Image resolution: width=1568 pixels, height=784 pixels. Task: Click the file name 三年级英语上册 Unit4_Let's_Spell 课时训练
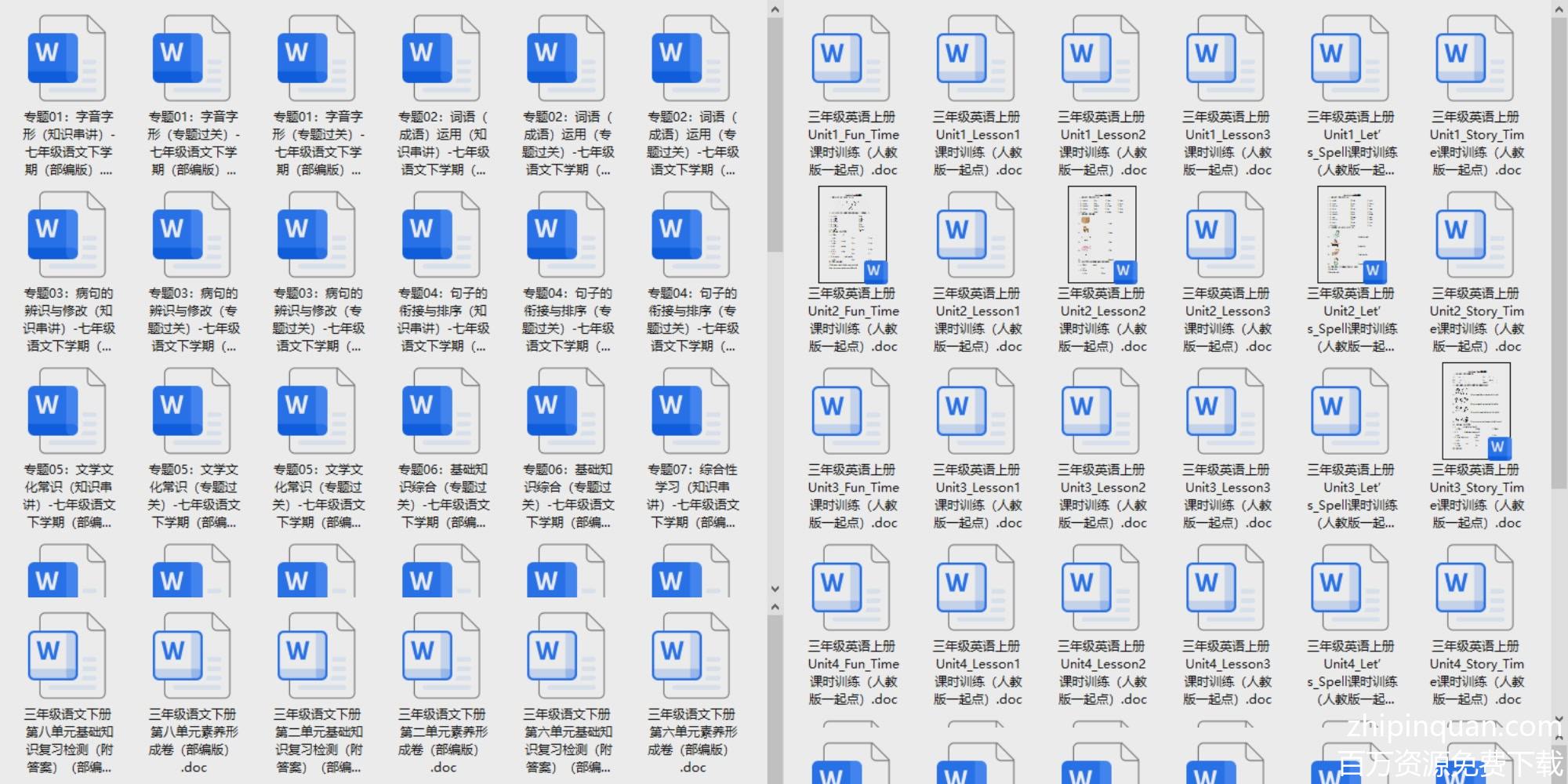pyautogui.click(x=1352, y=673)
